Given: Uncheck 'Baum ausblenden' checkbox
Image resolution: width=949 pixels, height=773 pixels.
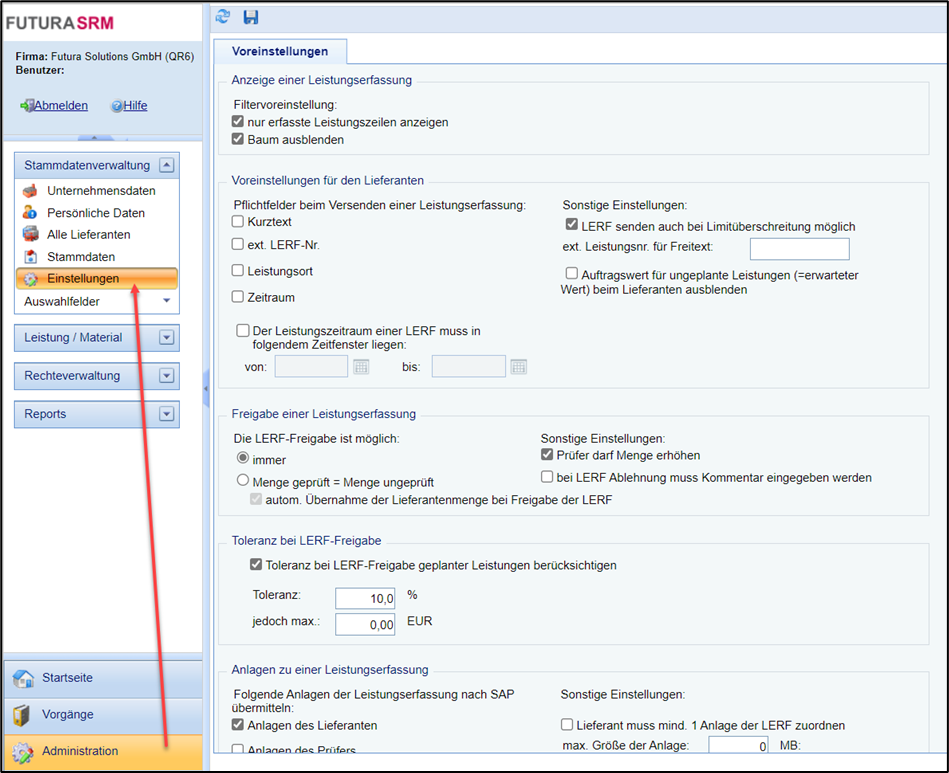Looking at the screenshot, I should 238,140.
